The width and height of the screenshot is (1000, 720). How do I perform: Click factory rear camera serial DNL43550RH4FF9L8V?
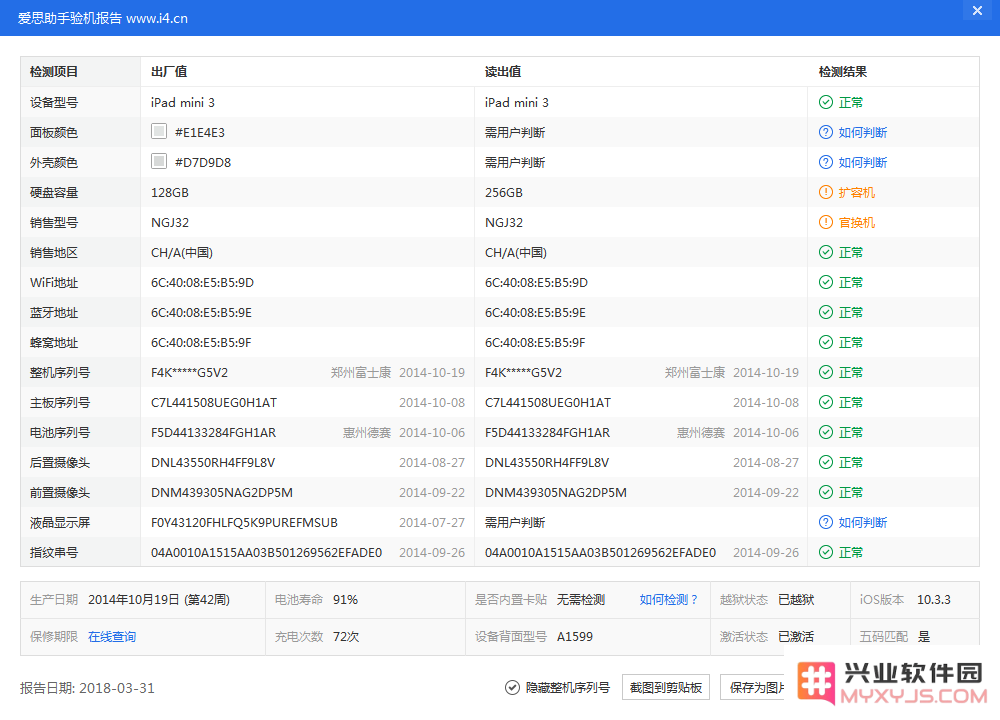pos(212,462)
